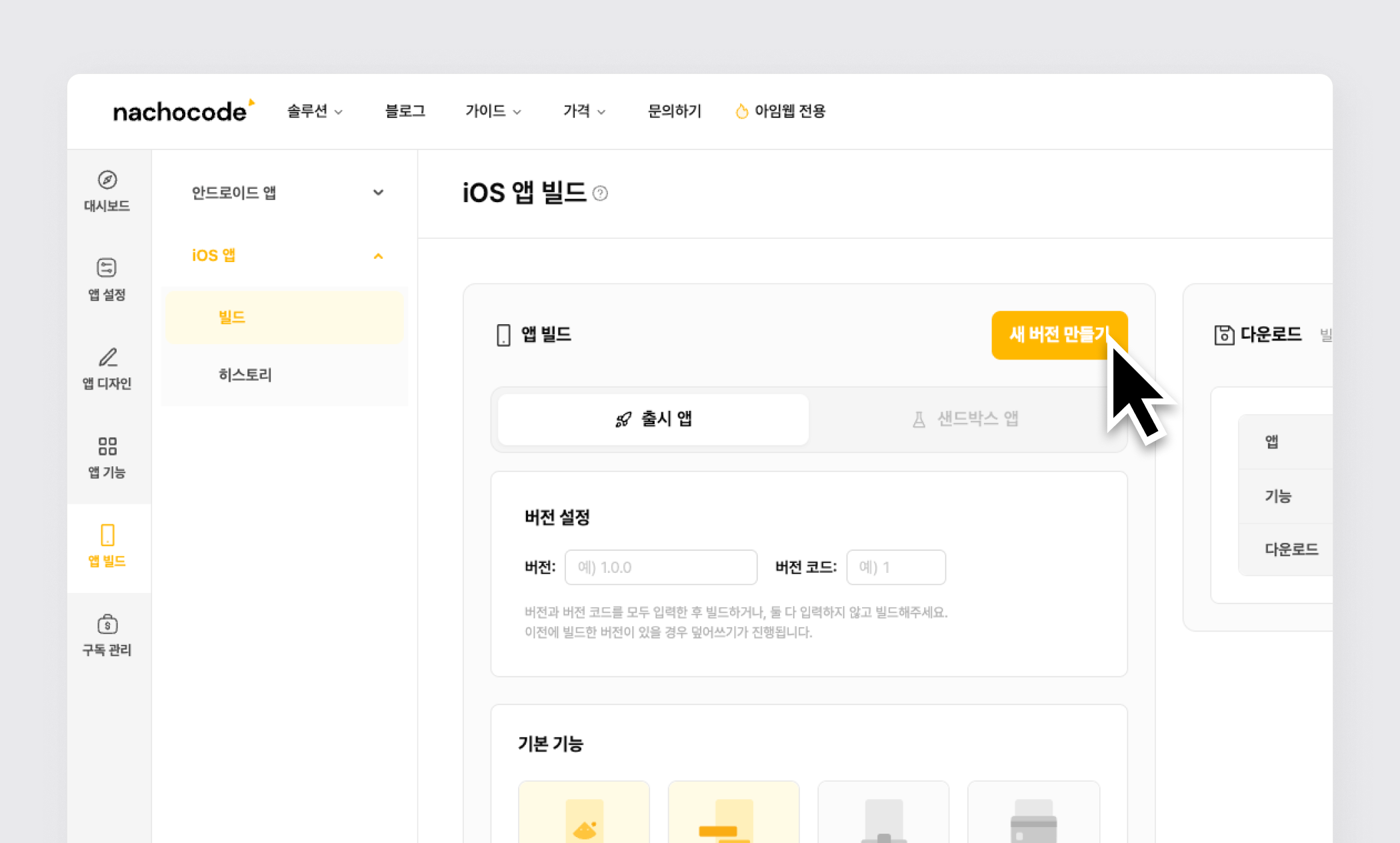Open the 솔루션 dropdown menu
Image resolution: width=1400 pixels, height=843 pixels.
coord(314,111)
